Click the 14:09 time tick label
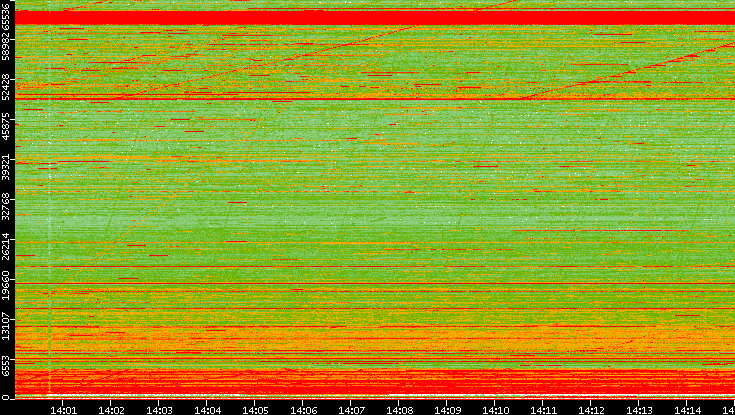Image resolution: width=735 pixels, height=415 pixels. (447, 410)
